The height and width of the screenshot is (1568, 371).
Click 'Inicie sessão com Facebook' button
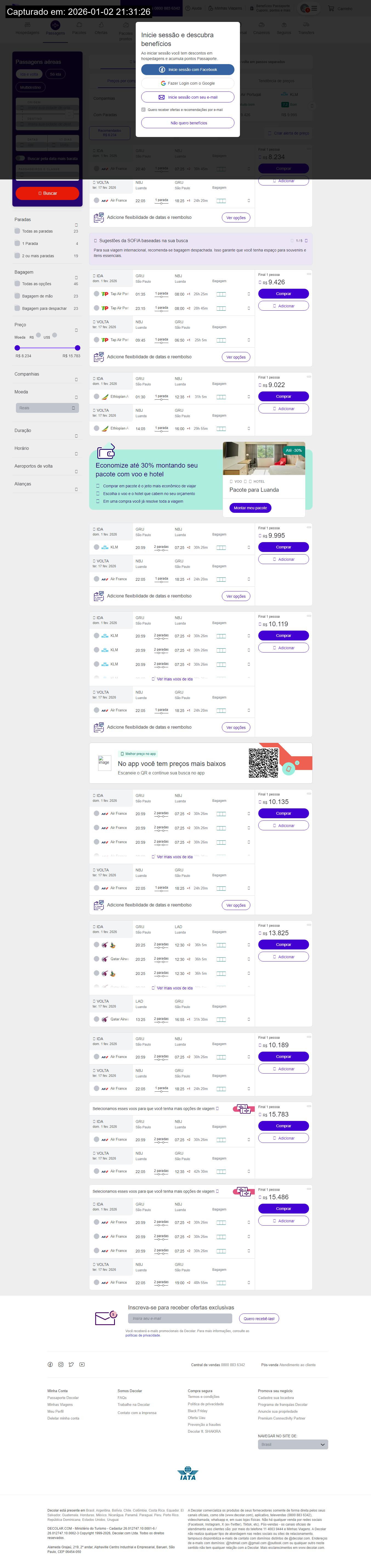coord(188,69)
